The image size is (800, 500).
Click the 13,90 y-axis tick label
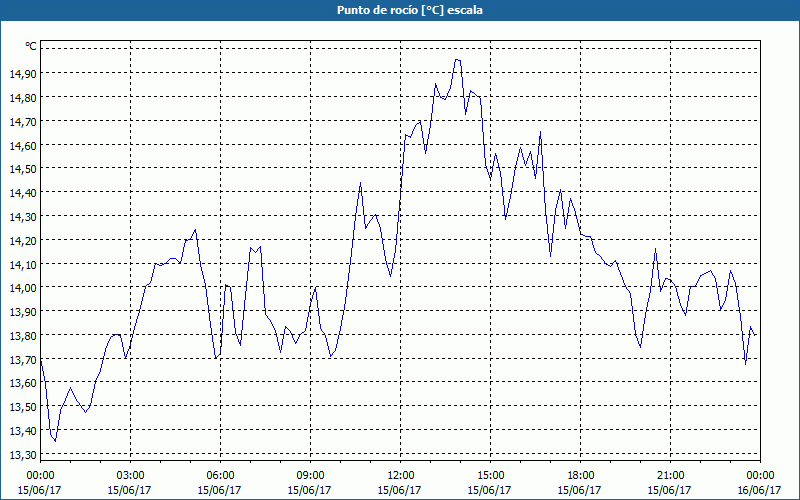(x=23, y=311)
